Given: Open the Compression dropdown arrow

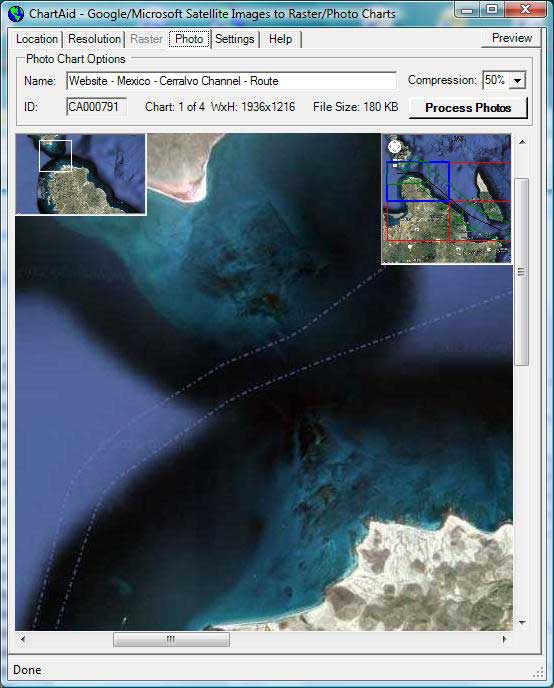Looking at the screenshot, I should tap(518, 81).
